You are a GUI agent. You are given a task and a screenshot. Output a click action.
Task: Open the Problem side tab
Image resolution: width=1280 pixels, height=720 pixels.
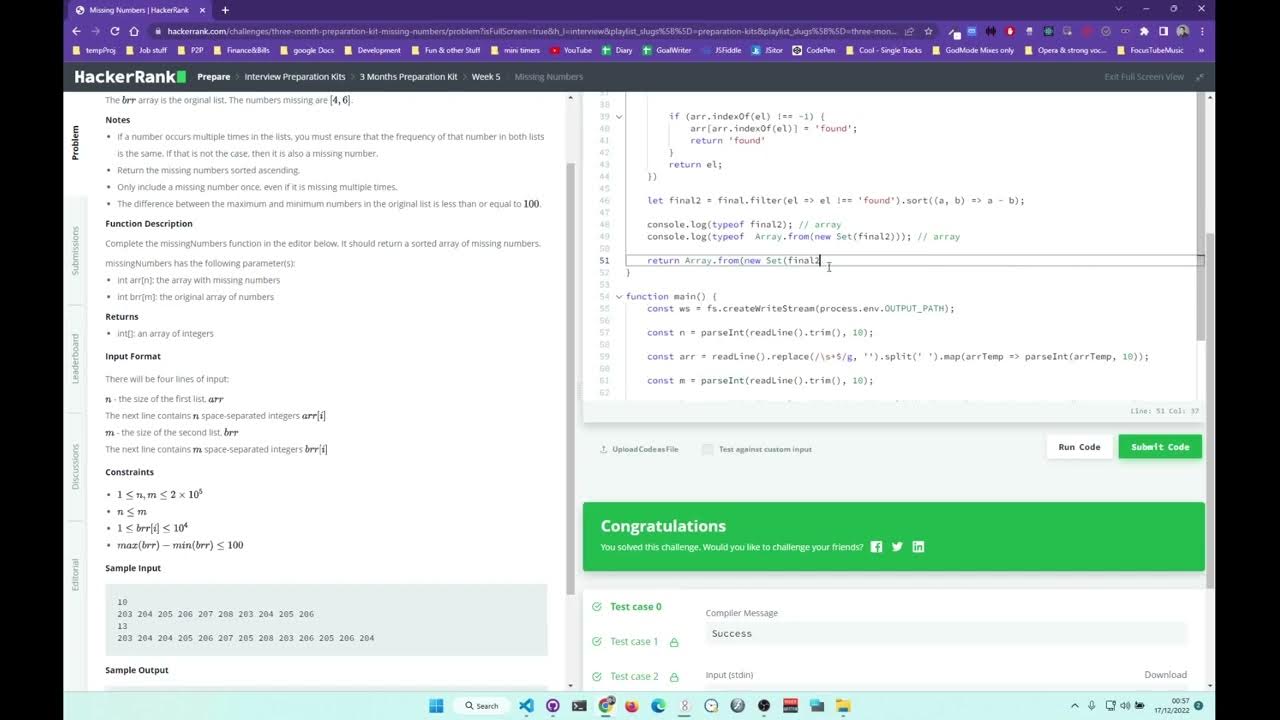point(75,143)
